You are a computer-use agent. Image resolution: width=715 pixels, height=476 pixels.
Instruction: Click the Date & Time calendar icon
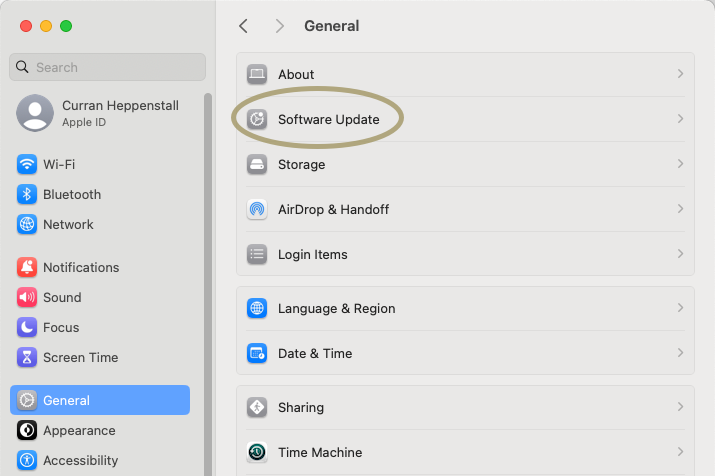pos(257,353)
